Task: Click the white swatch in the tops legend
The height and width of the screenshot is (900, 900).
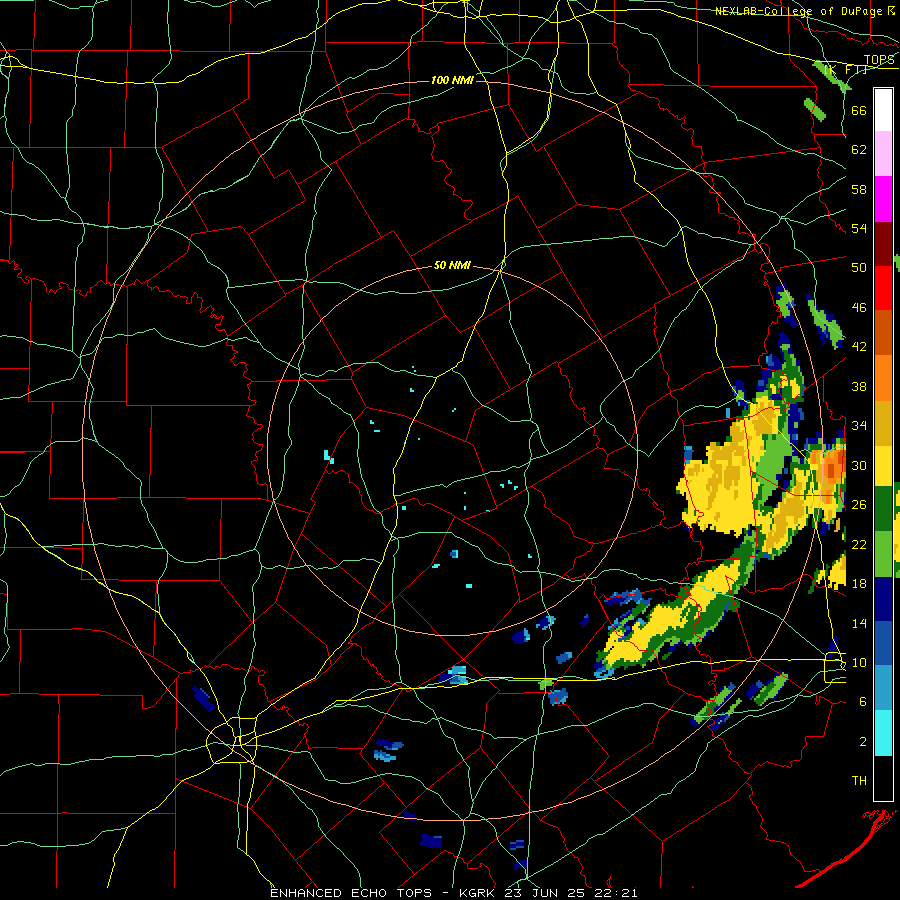Action: coord(883,110)
